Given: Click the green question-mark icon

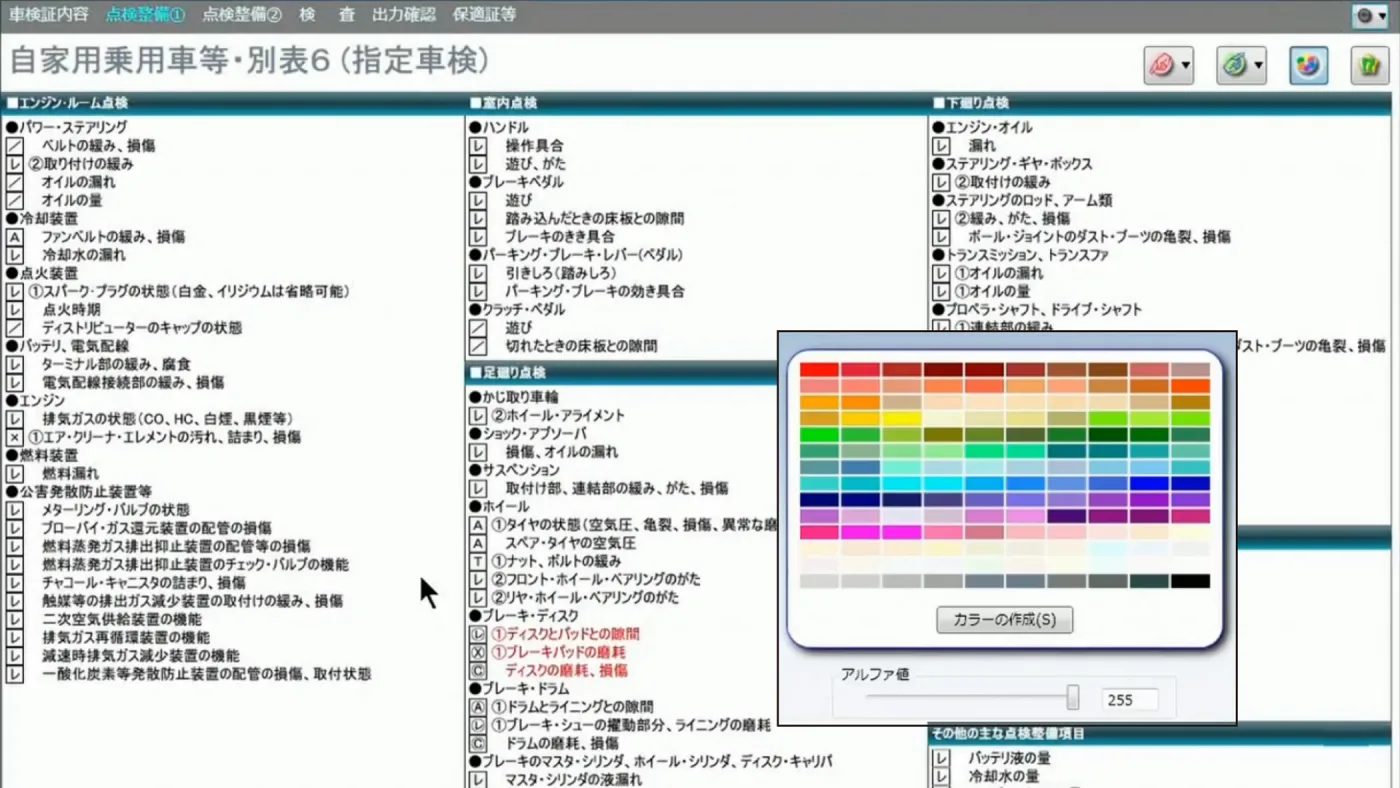Looking at the screenshot, I should coord(1368,66).
